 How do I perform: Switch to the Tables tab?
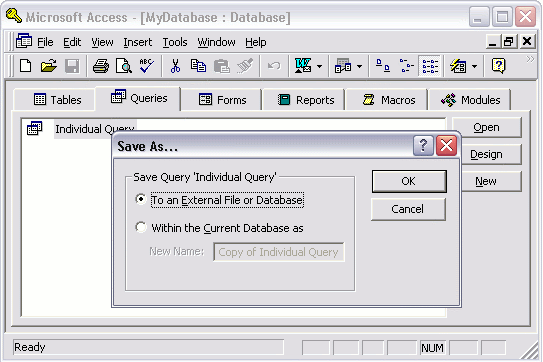click(54, 100)
